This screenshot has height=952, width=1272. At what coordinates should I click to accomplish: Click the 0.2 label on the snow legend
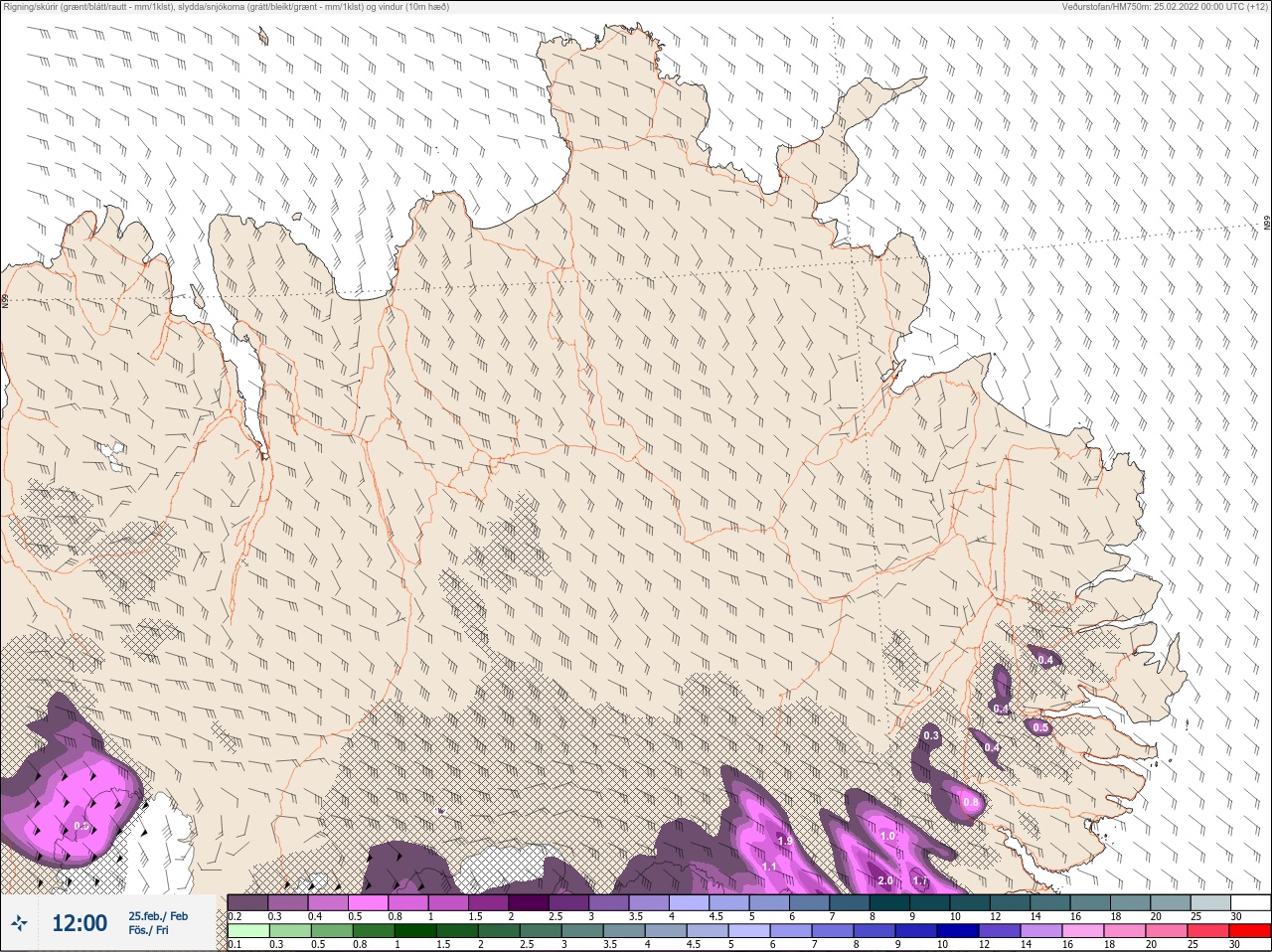[x=235, y=916]
